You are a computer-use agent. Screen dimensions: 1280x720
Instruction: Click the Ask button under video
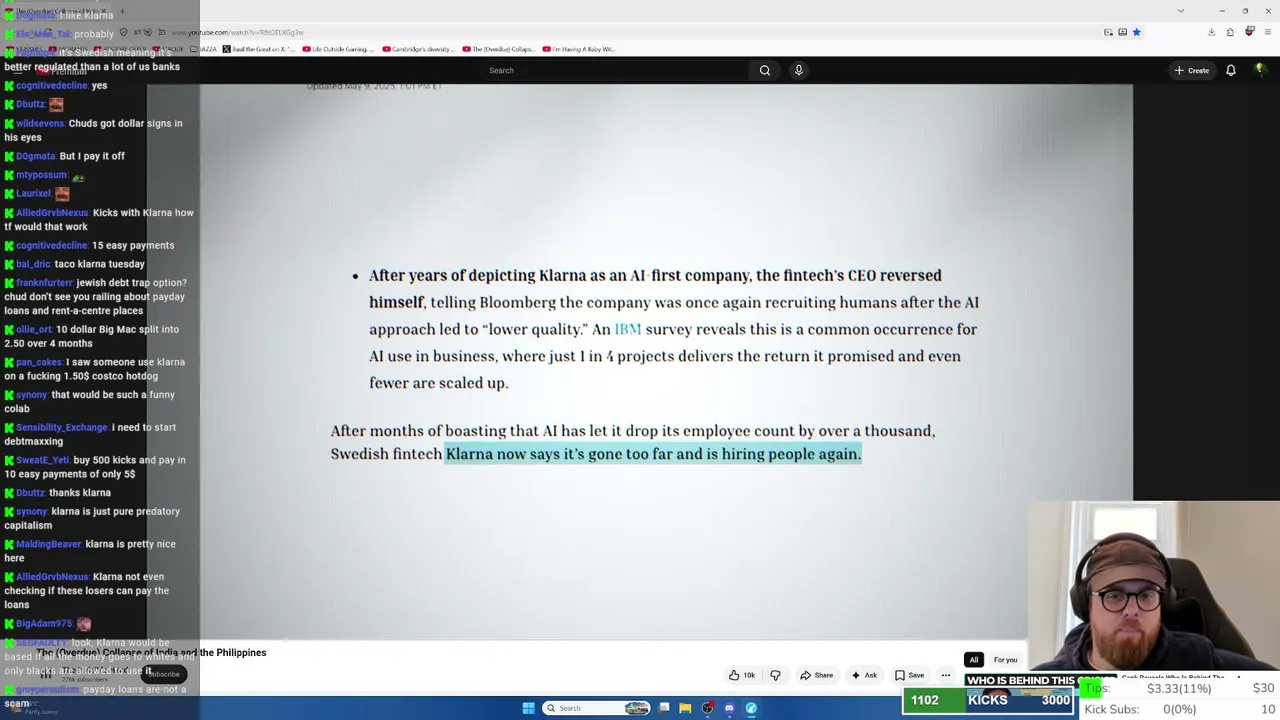tap(864, 675)
